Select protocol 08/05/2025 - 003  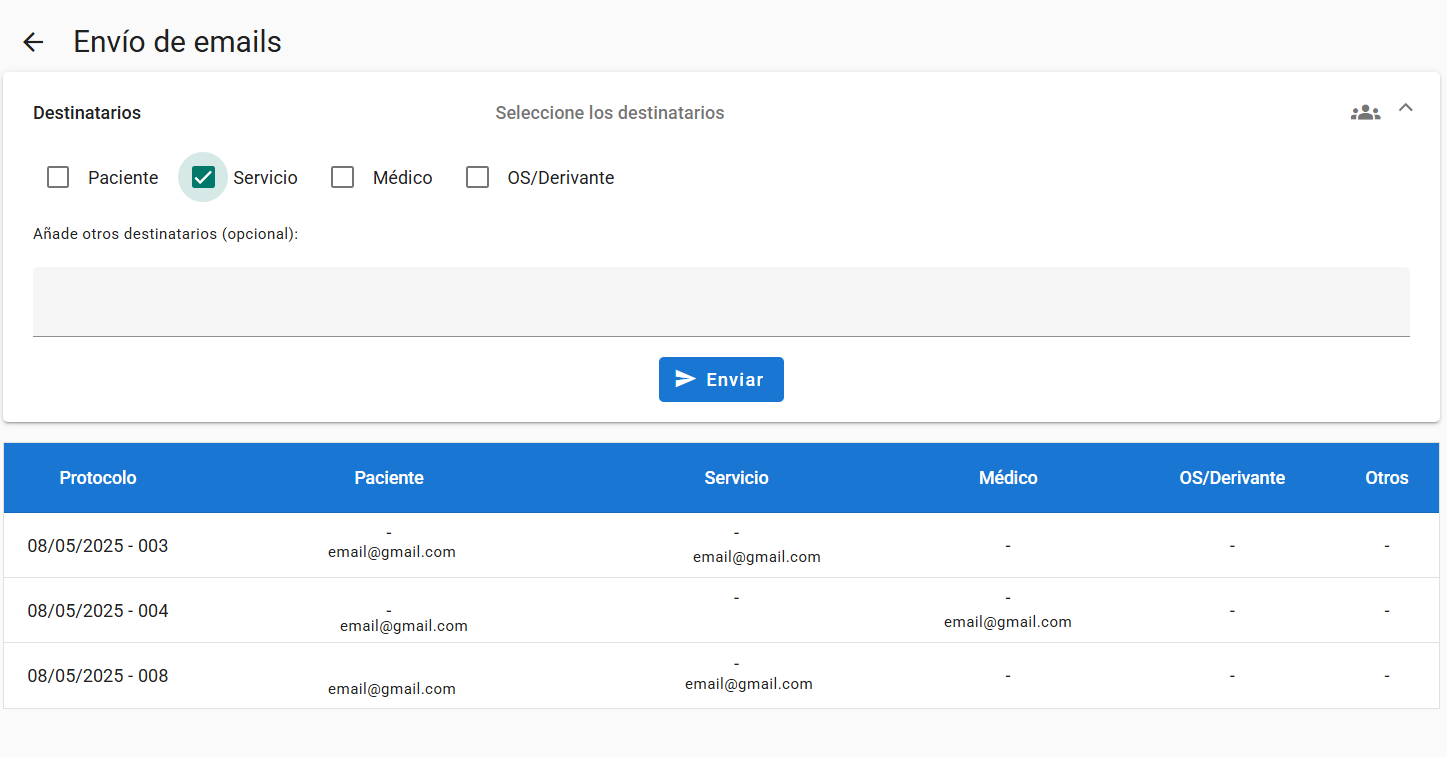[x=98, y=546]
